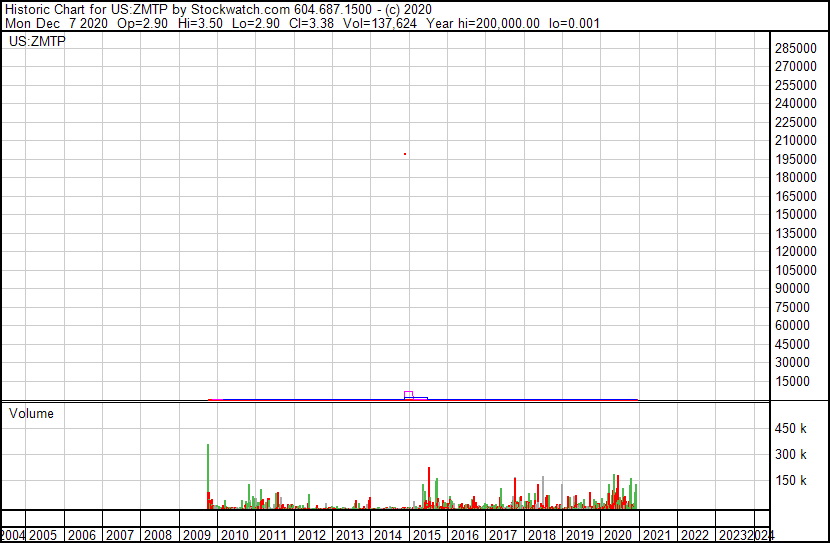
Task: Click the 2012 year label on time axis
Action: (311, 535)
